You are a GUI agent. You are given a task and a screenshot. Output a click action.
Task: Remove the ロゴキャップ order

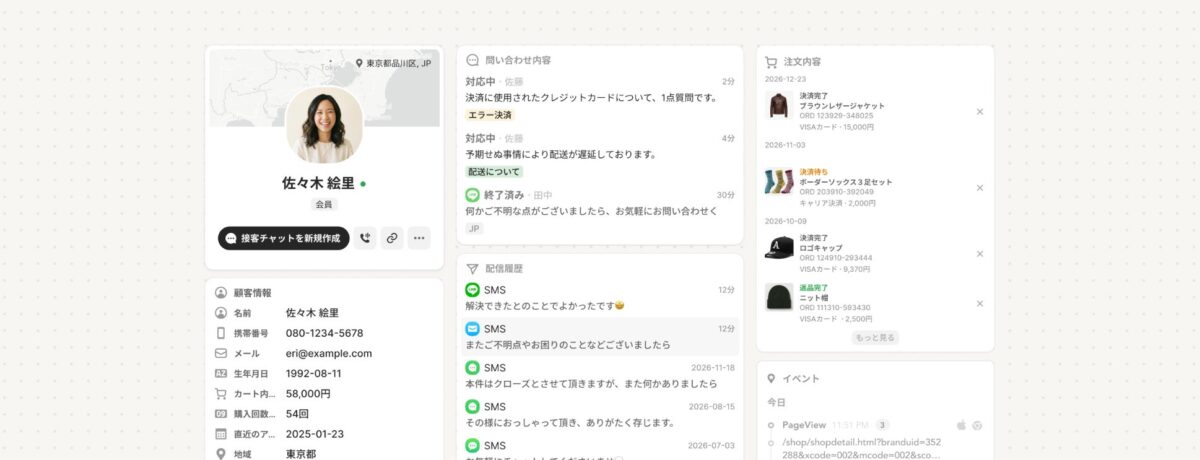tap(980, 253)
